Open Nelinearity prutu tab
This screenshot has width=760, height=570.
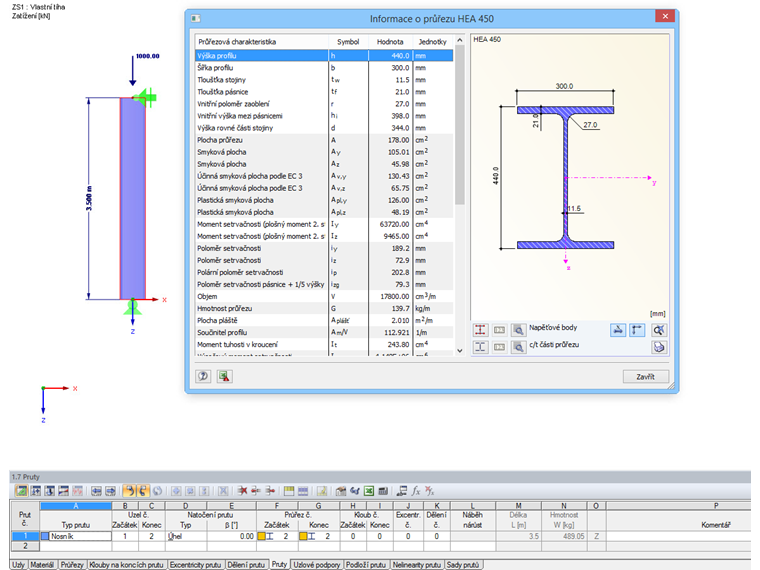pos(417,565)
